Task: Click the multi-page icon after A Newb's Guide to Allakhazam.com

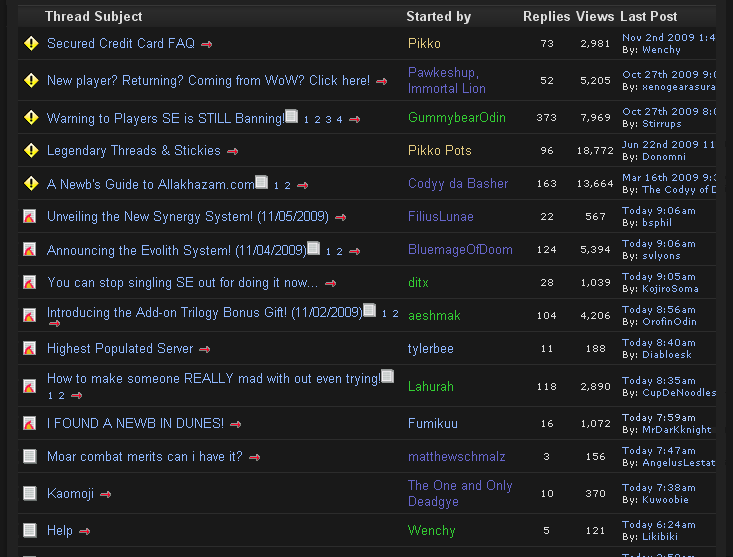Action: (x=262, y=183)
